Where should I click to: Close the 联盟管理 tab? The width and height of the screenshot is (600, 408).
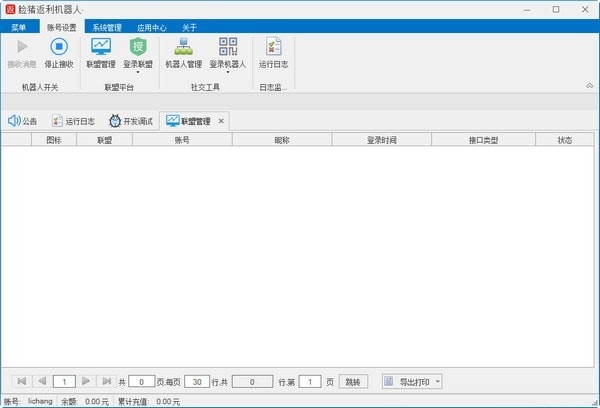221,121
